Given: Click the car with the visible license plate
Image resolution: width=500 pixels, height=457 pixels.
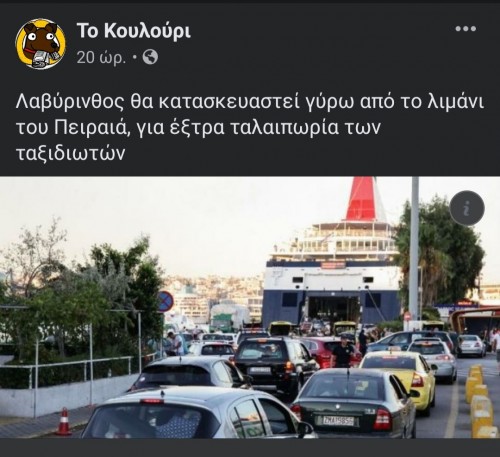Looking at the screenshot, I should pos(353,403).
